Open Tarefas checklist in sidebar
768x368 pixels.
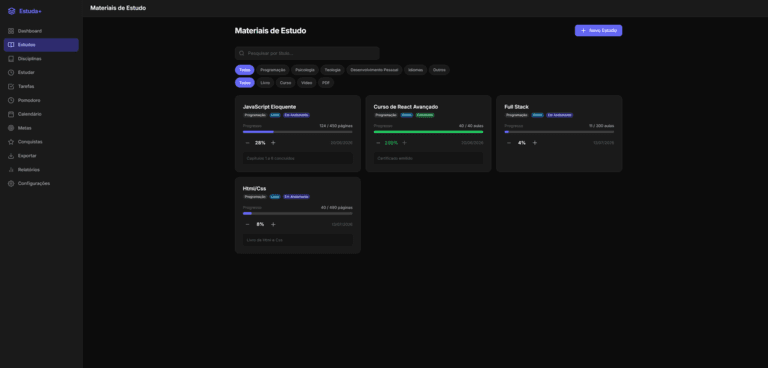(41, 86)
